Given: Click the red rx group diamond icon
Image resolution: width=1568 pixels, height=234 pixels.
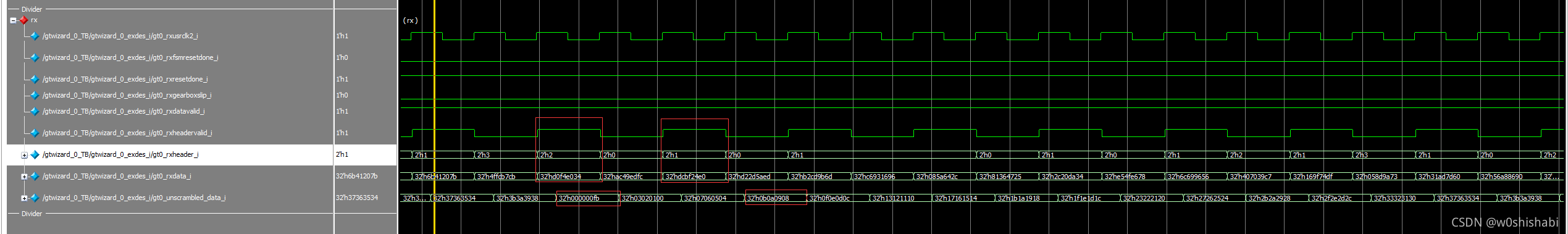Looking at the screenshot, I should pos(23,20).
